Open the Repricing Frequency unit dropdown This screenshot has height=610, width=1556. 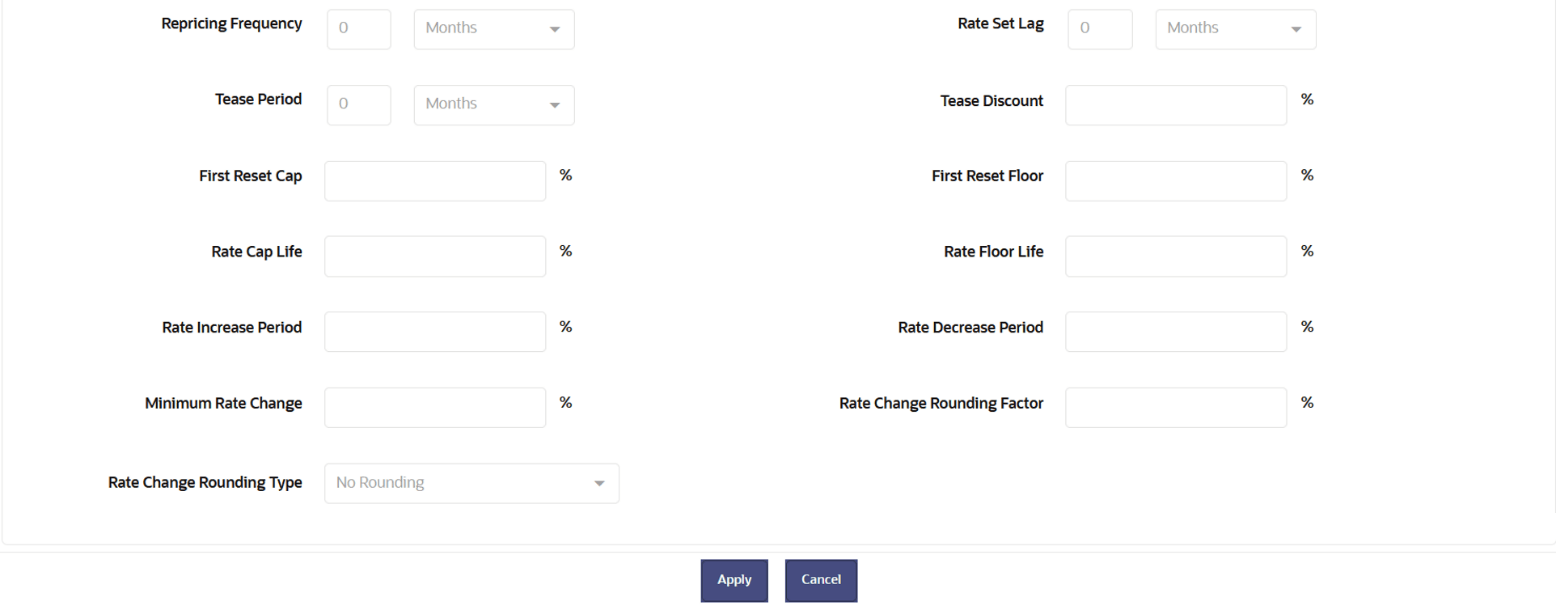pyautogui.click(x=493, y=29)
